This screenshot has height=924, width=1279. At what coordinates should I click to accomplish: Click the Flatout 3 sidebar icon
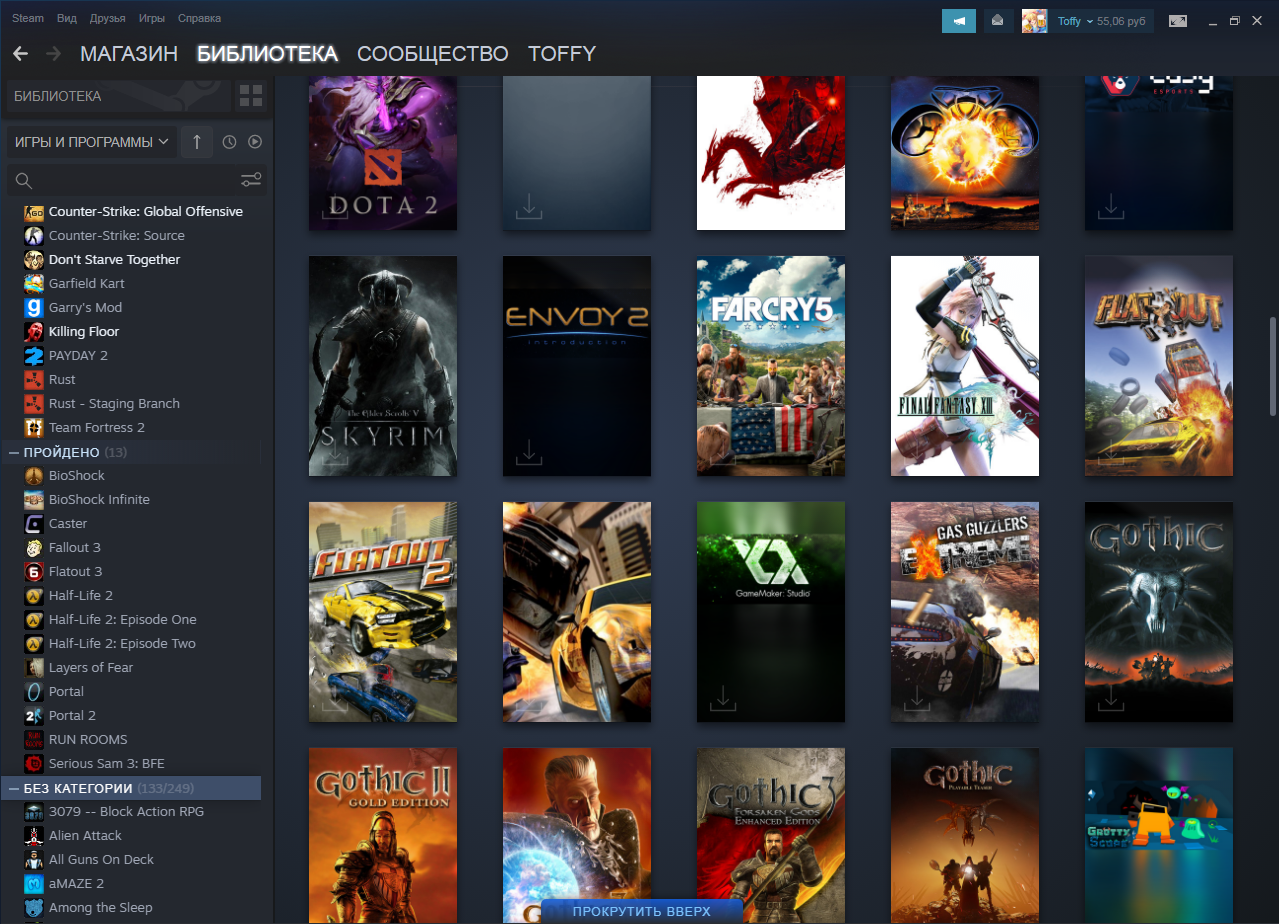tap(34, 572)
